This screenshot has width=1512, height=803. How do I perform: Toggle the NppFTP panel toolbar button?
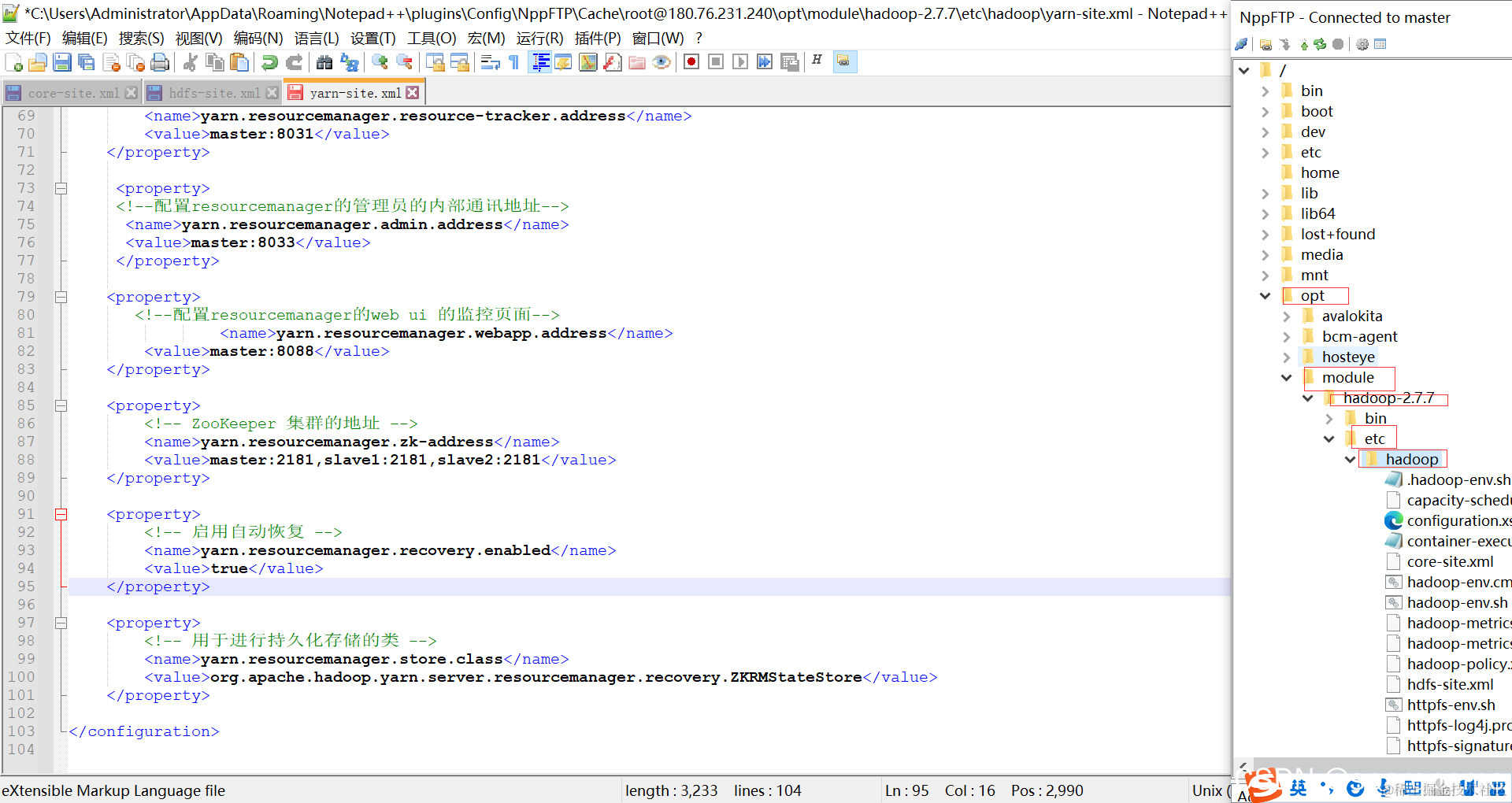[x=844, y=61]
